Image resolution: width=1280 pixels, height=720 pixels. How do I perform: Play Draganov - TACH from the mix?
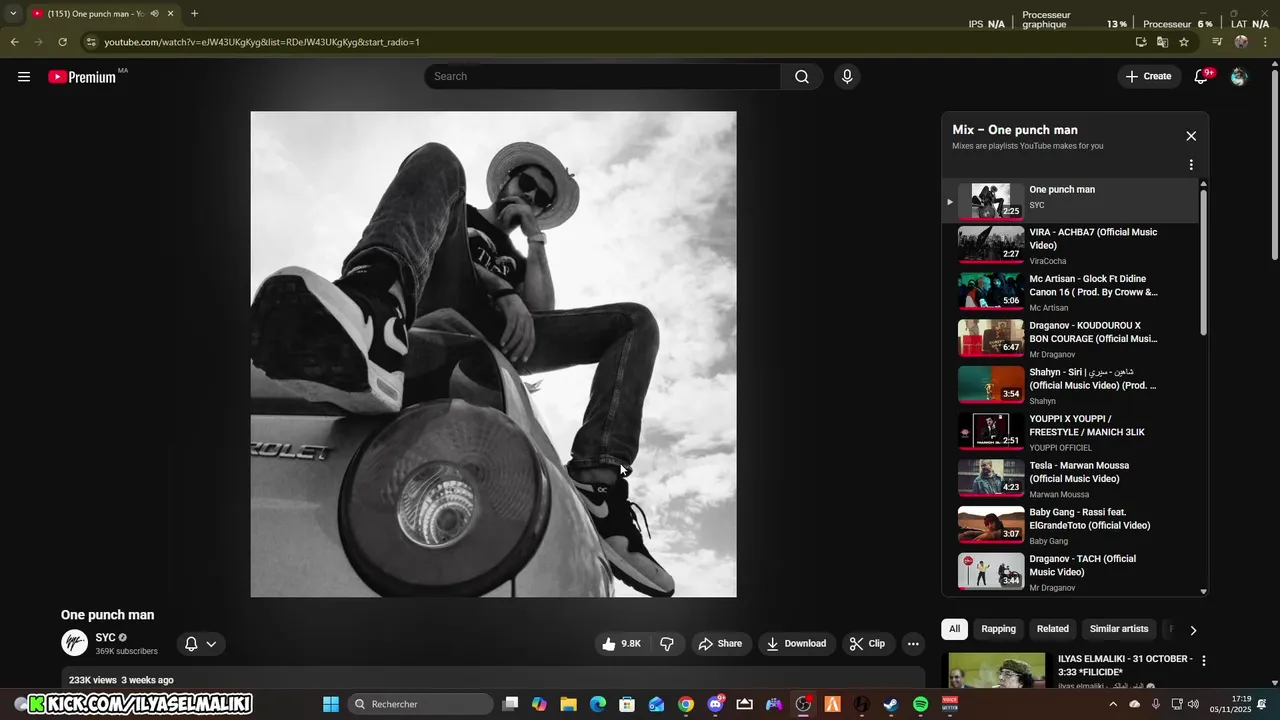coord(1071,573)
